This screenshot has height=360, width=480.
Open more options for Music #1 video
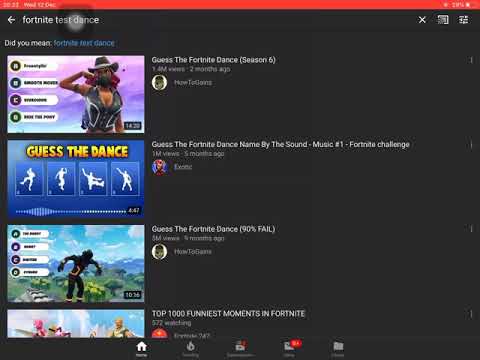pos(471,145)
